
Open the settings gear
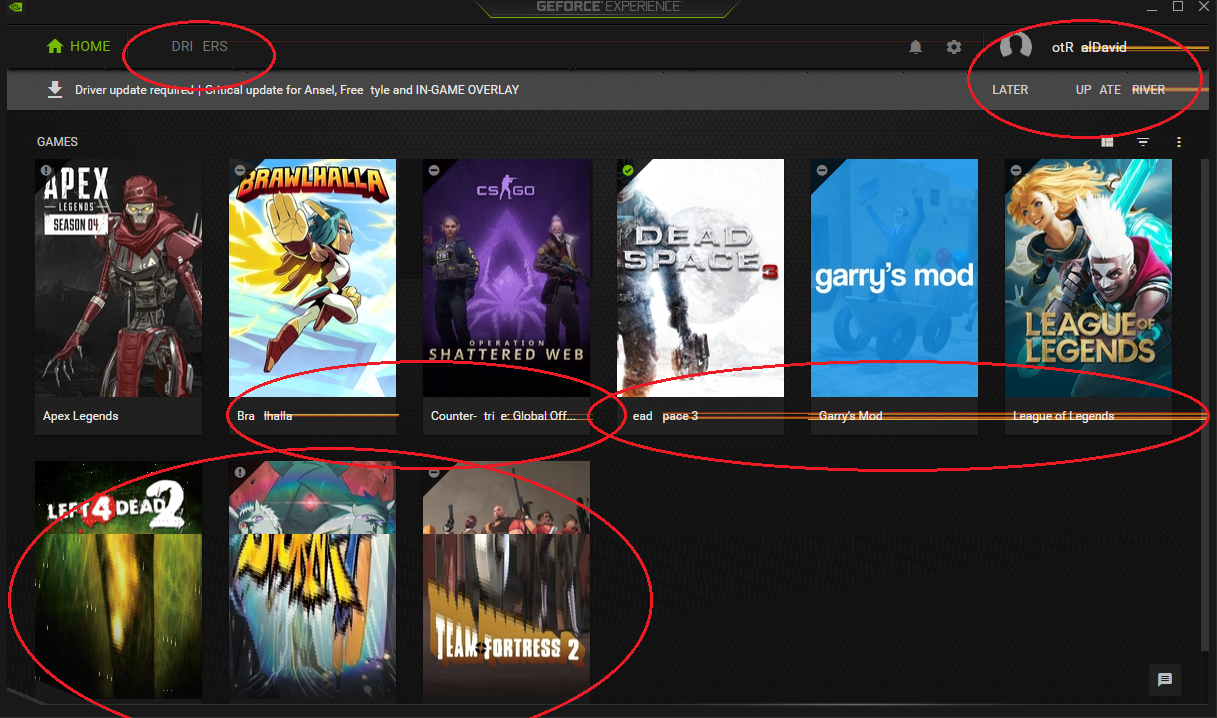(954, 47)
